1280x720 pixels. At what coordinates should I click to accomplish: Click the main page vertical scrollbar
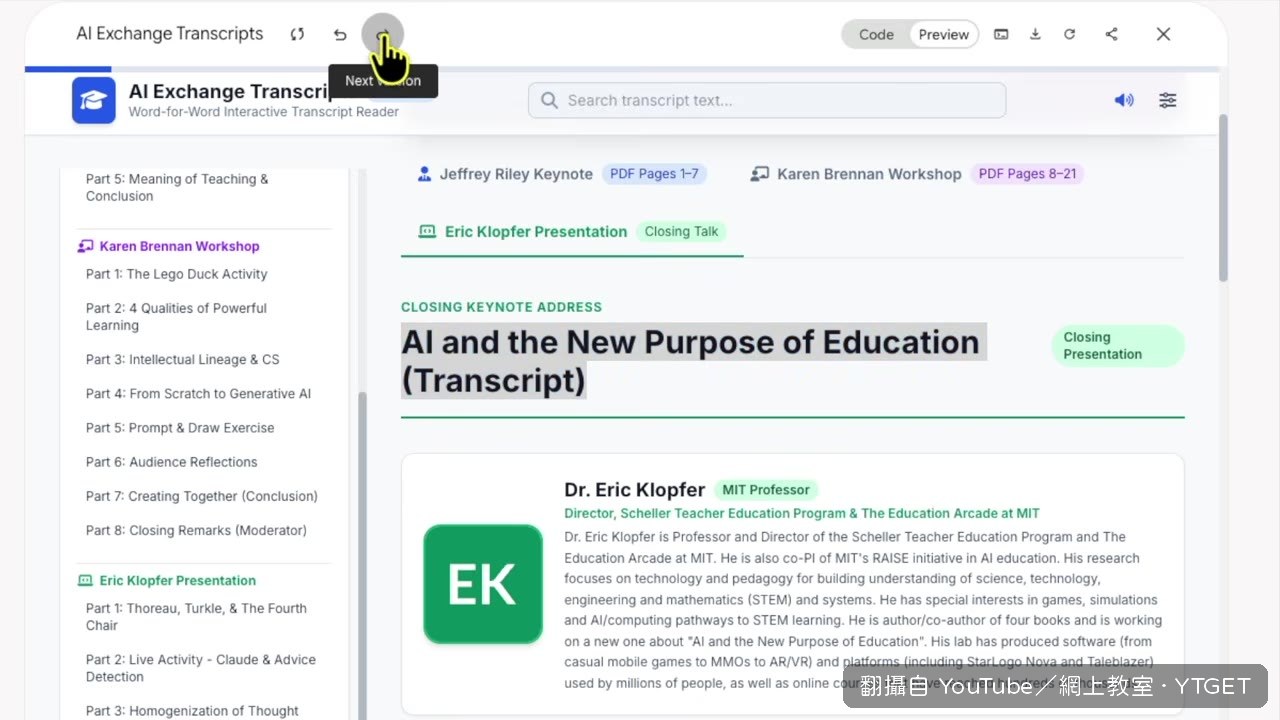click(1223, 197)
